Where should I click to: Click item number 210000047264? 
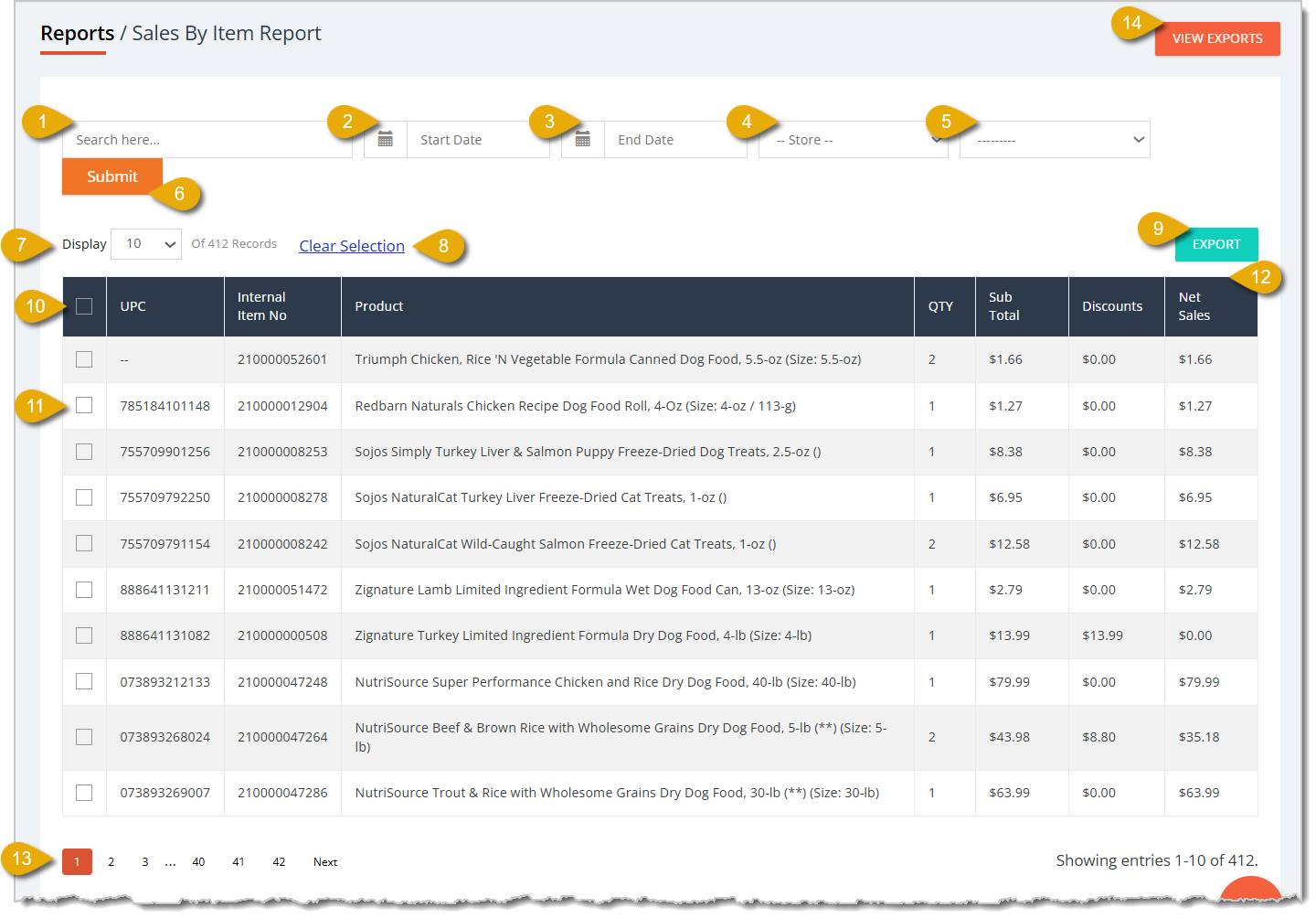tap(282, 737)
